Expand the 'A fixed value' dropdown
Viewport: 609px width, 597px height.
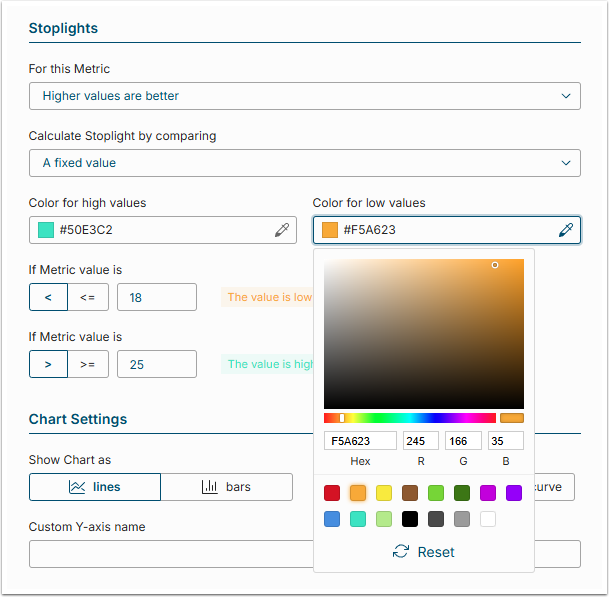[304, 163]
